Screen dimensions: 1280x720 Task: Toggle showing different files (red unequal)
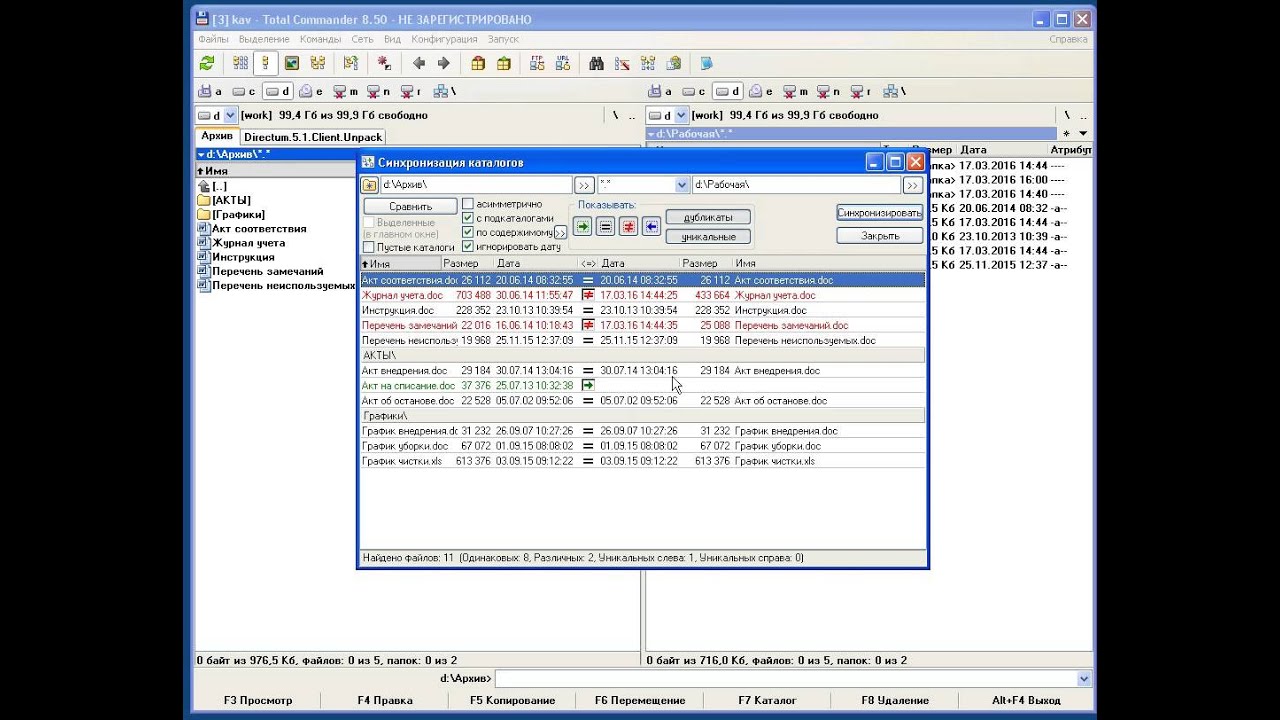click(x=629, y=226)
